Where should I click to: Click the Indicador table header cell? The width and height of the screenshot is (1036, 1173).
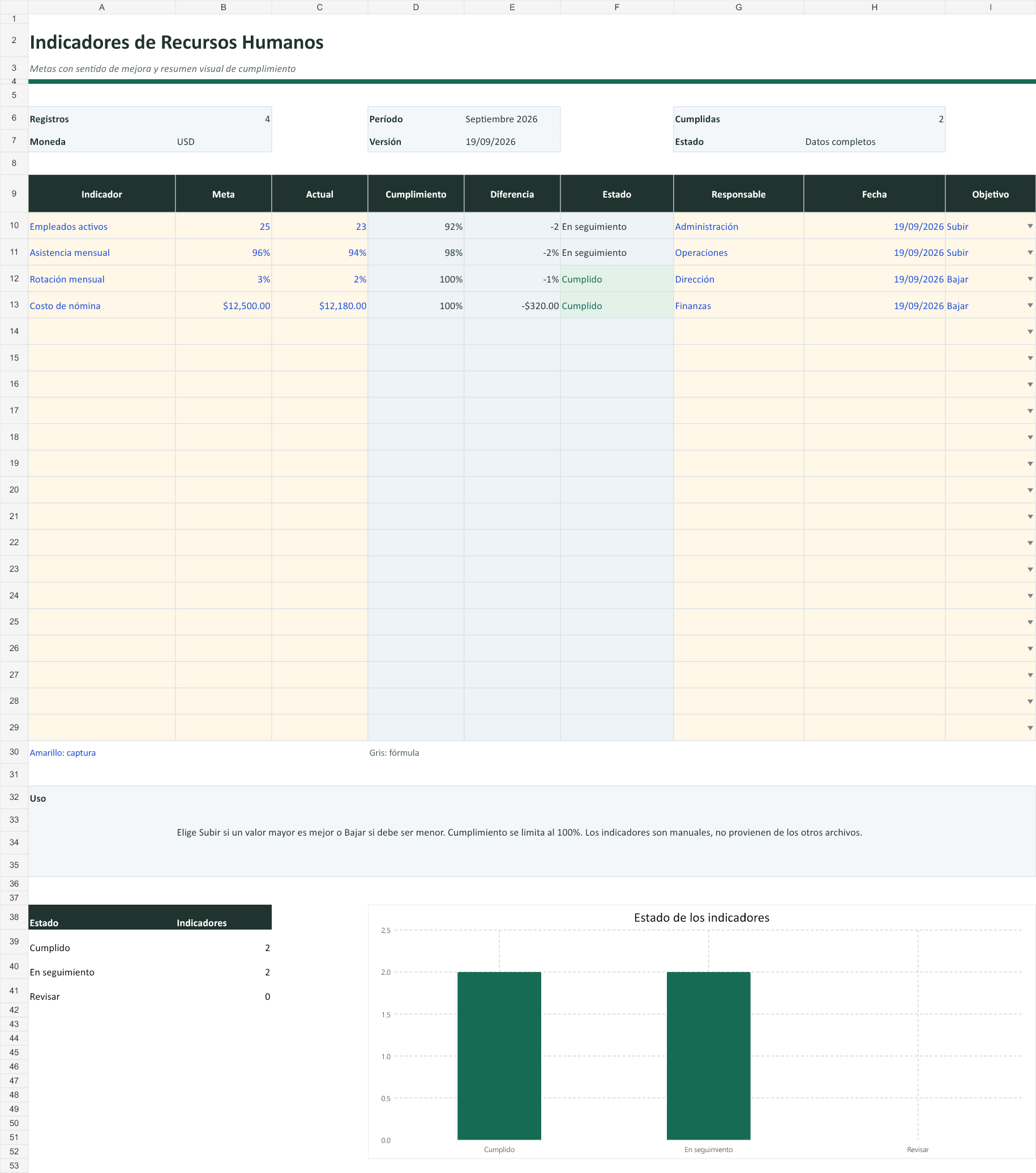click(x=101, y=194)
